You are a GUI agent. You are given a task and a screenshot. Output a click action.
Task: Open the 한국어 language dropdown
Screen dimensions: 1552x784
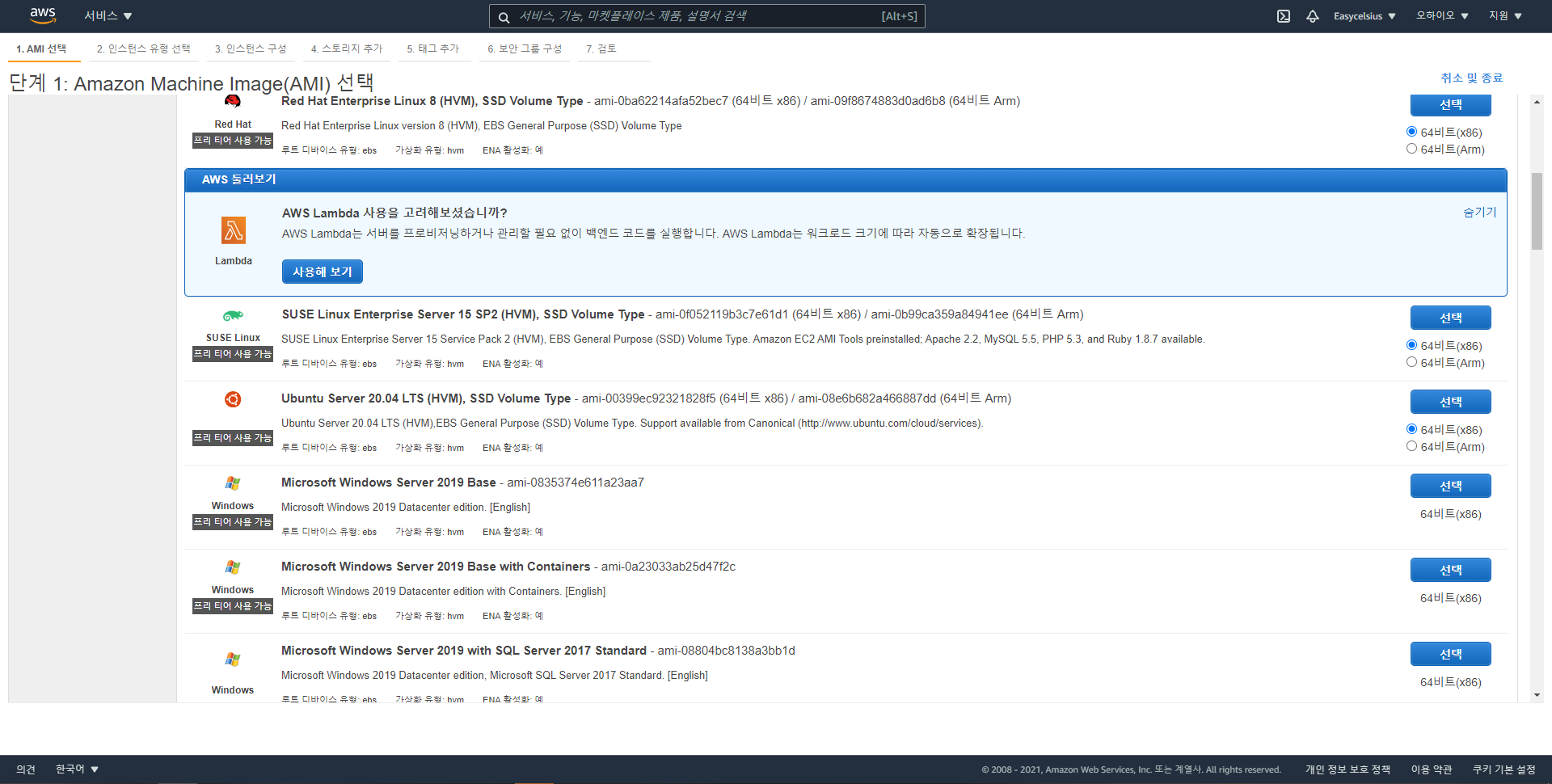(x=77, y=769)
